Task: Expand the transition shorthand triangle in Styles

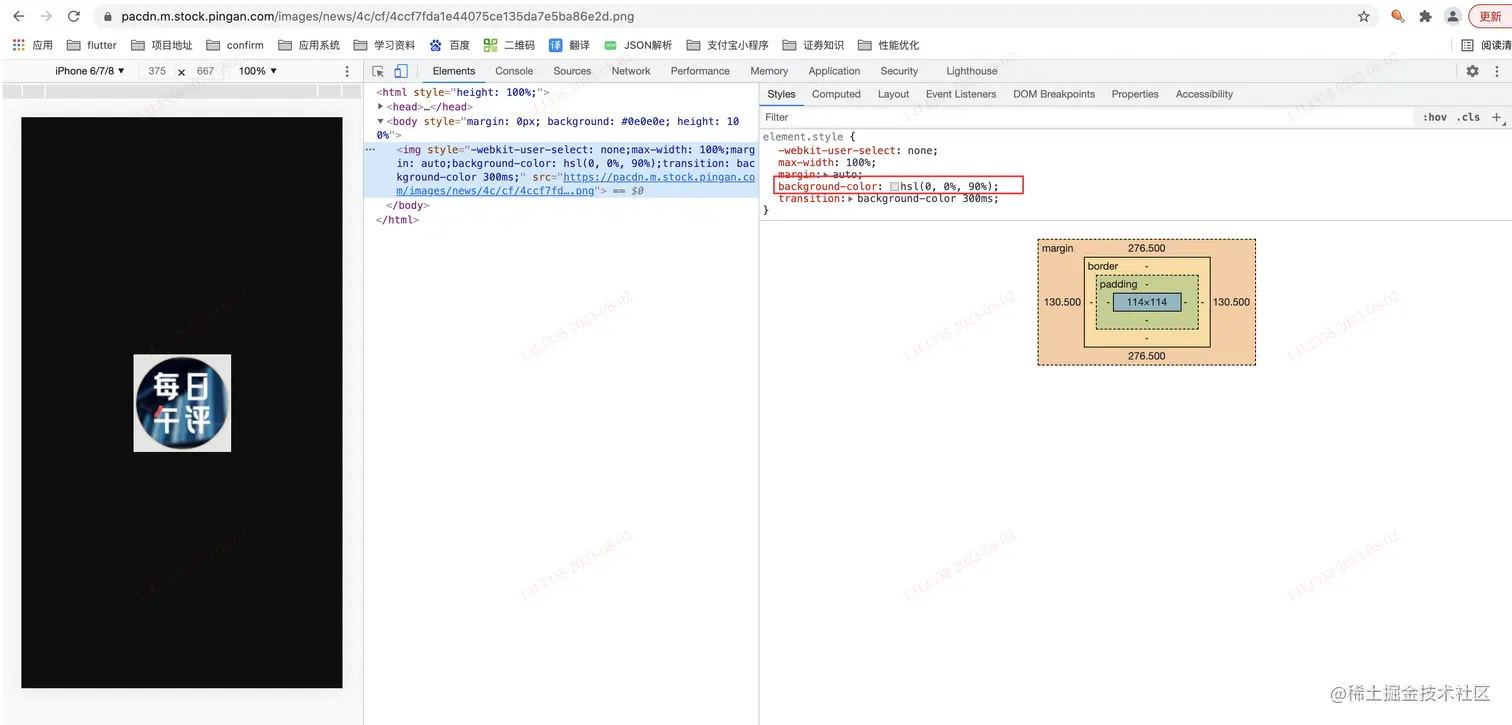Action: pyautogui.click(x=851, y=199)
